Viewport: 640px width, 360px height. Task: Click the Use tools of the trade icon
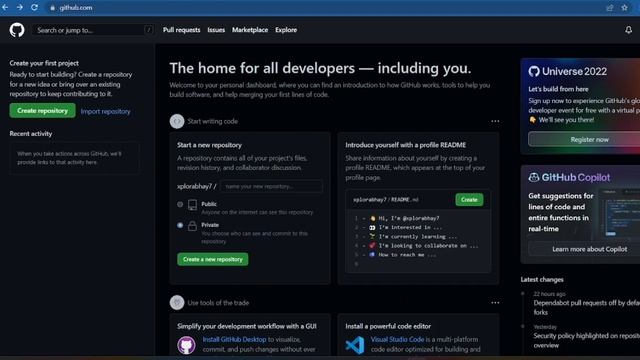pyautogui.click(x=177, y=302)
